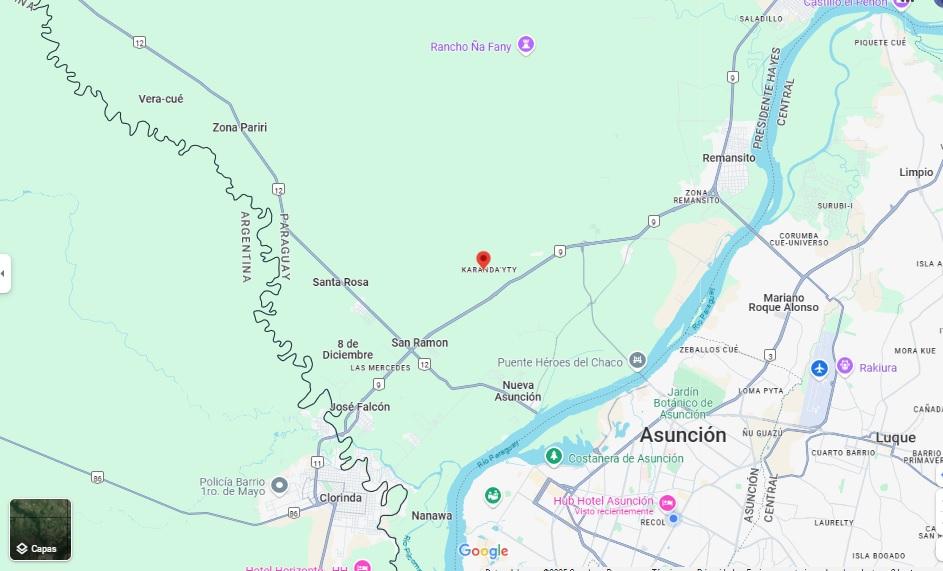Click the San Ramon place label
Viewport: 943px width, 571px height.
click(420, 342)
